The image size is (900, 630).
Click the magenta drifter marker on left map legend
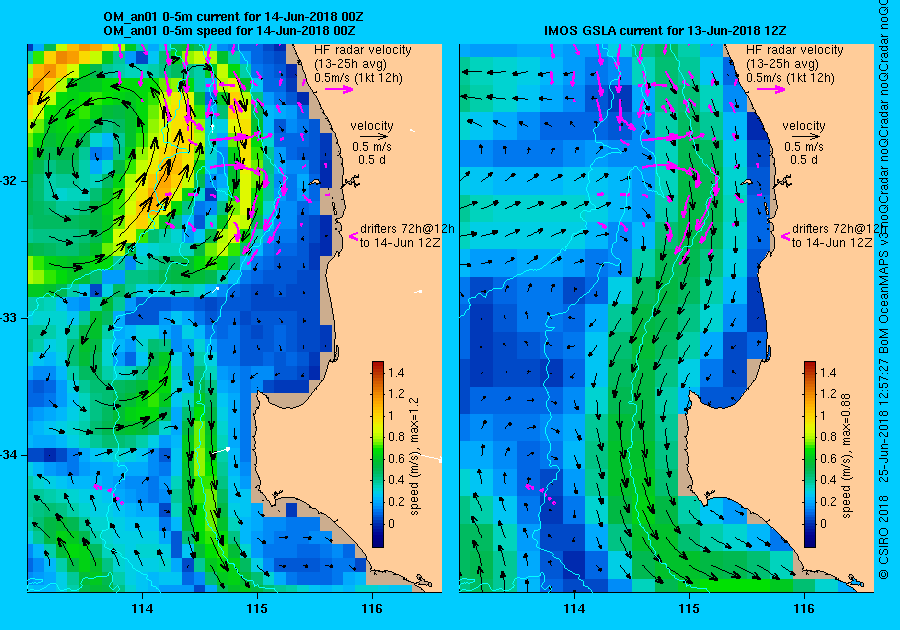354,236
